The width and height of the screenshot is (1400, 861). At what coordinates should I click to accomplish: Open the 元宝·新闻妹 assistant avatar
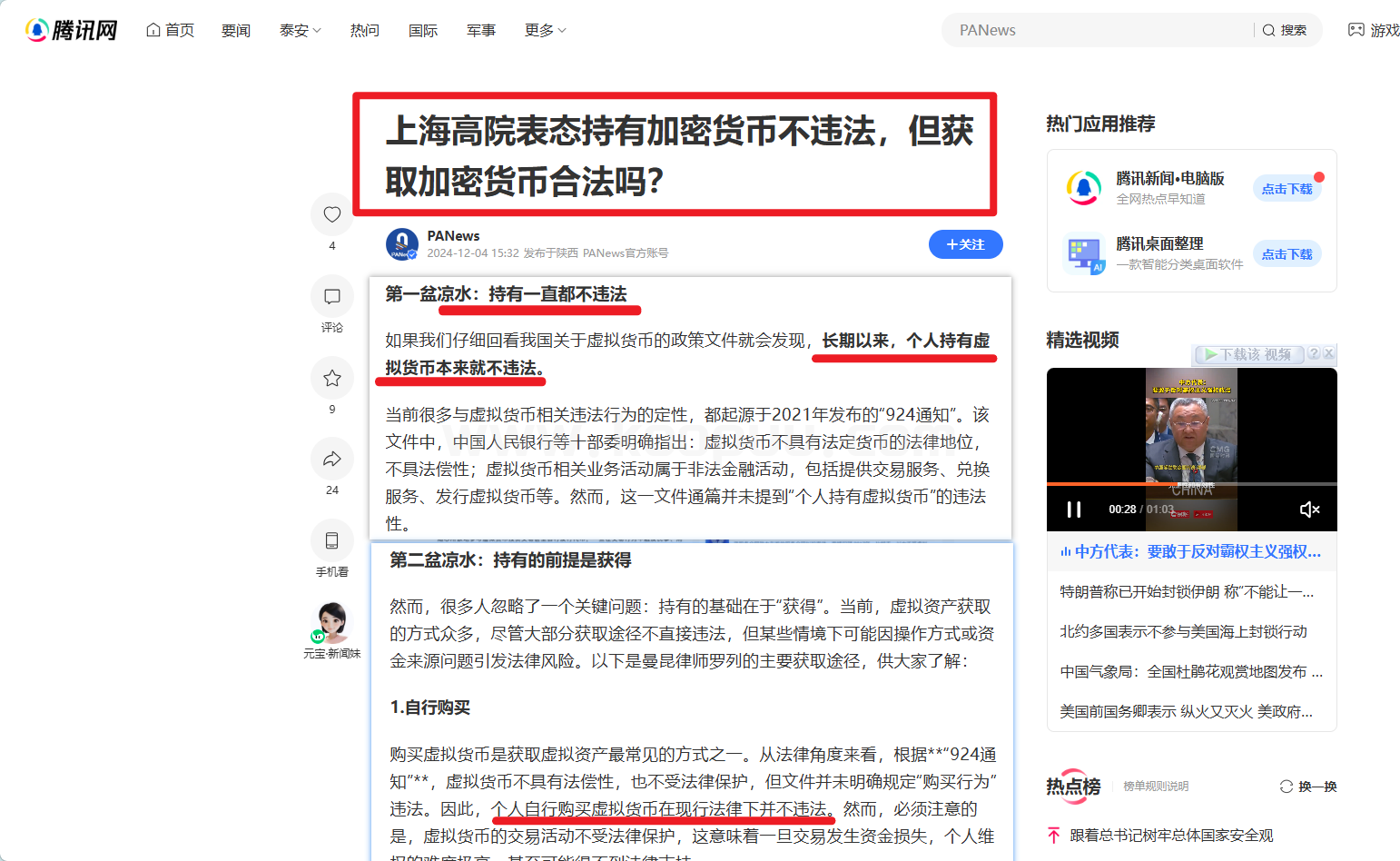point(332,623)
